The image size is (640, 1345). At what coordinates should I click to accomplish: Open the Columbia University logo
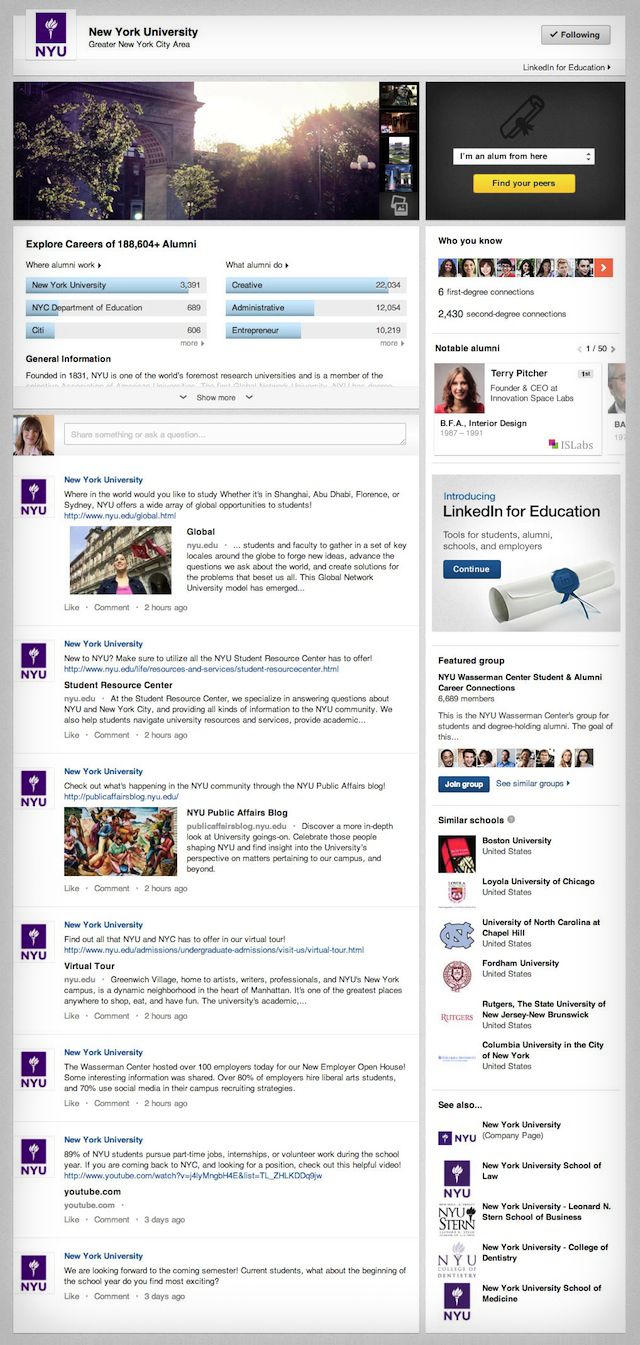(x=457, y=1057)
